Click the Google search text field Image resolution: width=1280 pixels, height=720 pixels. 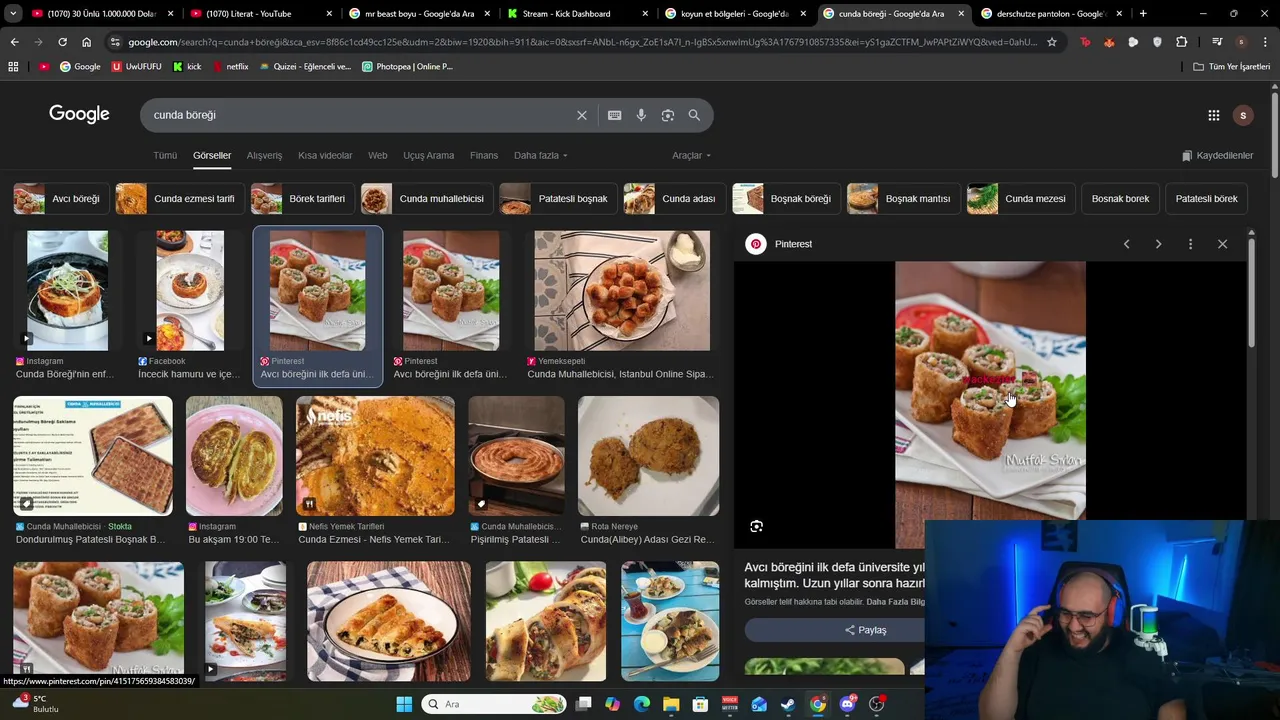click(360, 115)
